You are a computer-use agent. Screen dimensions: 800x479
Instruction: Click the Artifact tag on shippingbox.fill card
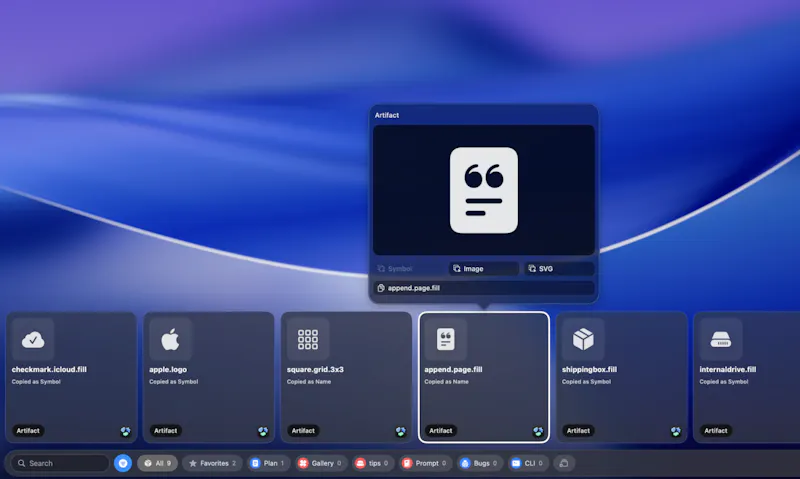tap(578, 431)
